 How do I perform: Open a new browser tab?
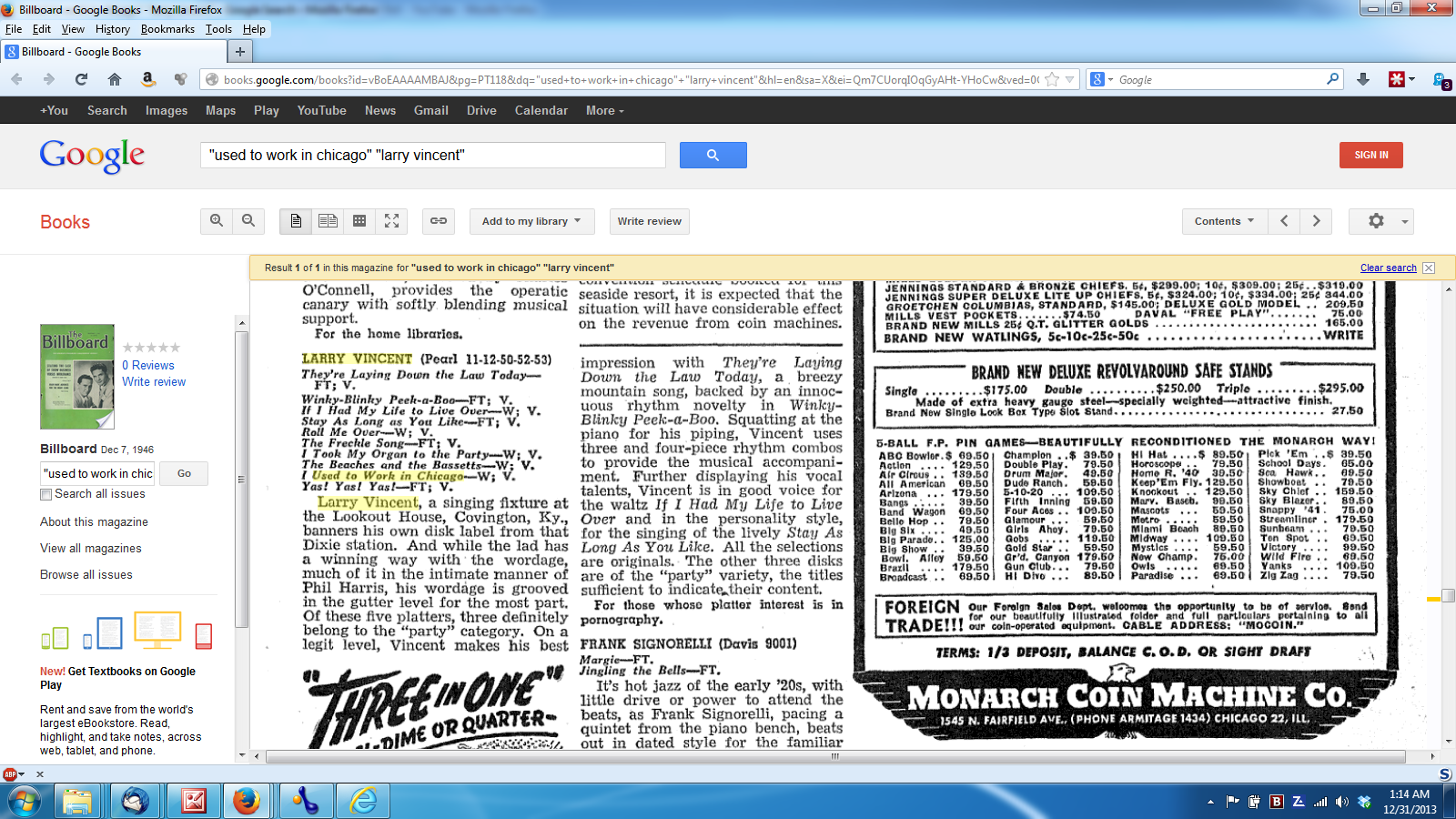(239, 52)
